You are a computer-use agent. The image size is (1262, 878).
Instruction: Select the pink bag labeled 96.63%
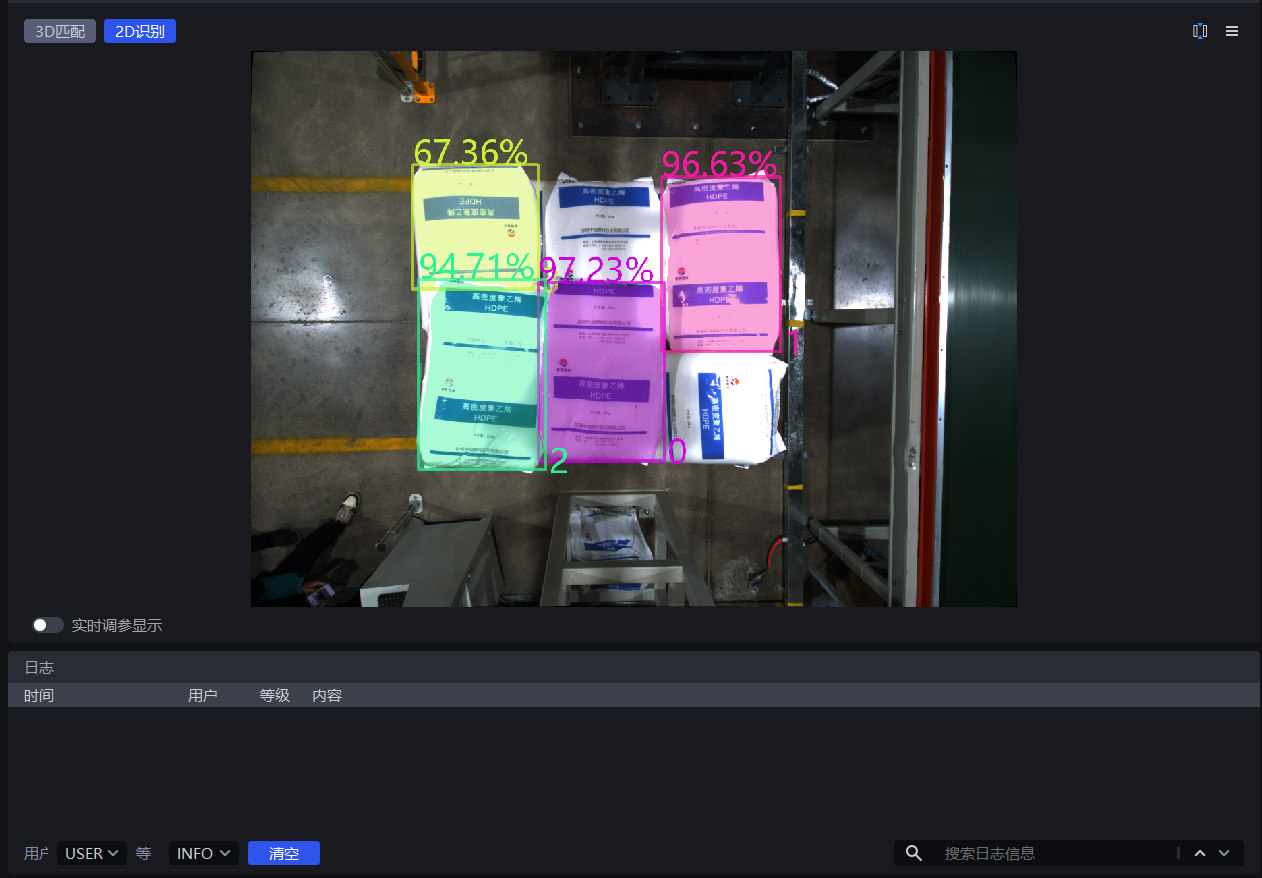[x=721, y=265]
